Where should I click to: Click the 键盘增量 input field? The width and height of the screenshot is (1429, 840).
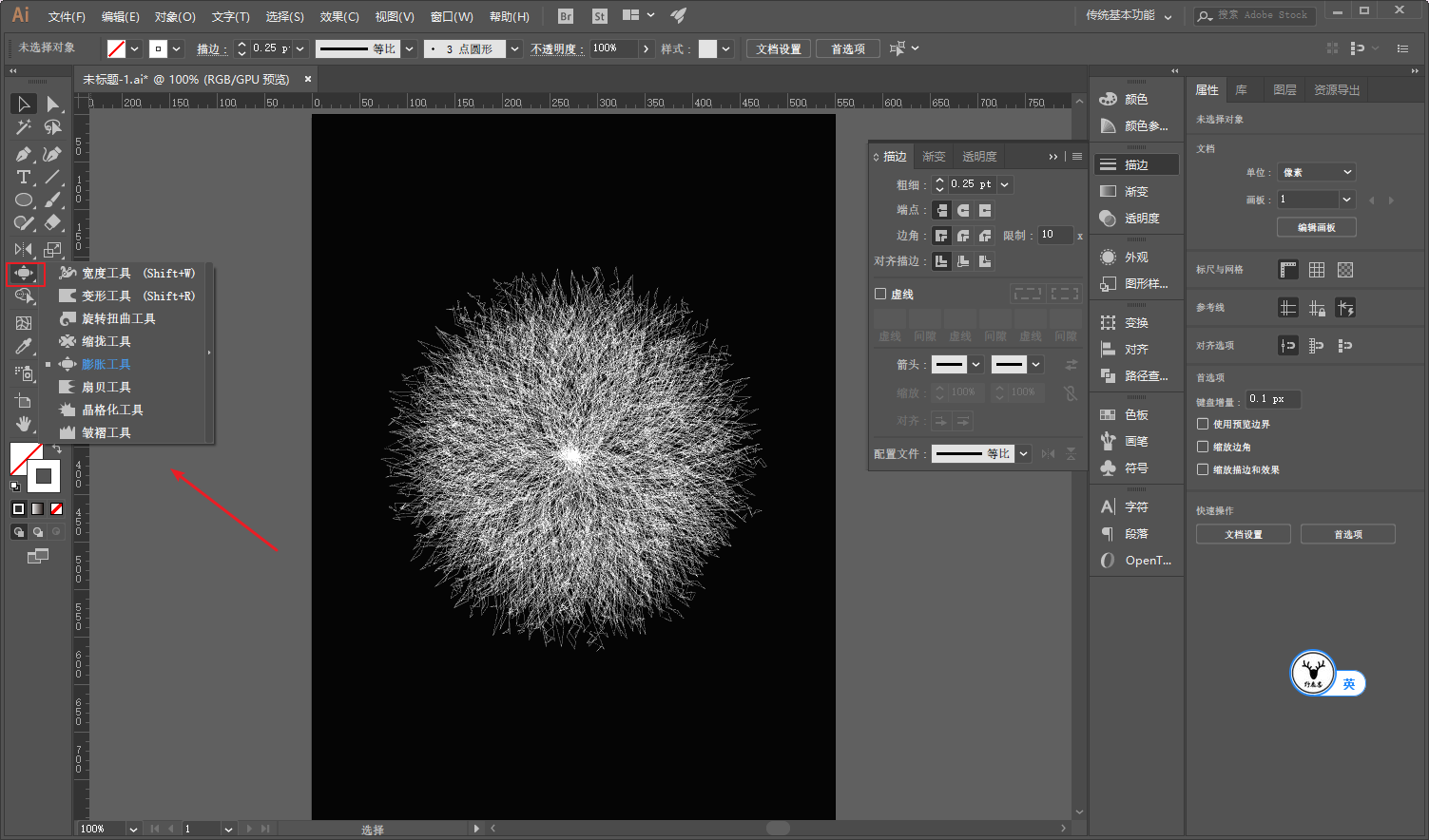(1273, 399)
